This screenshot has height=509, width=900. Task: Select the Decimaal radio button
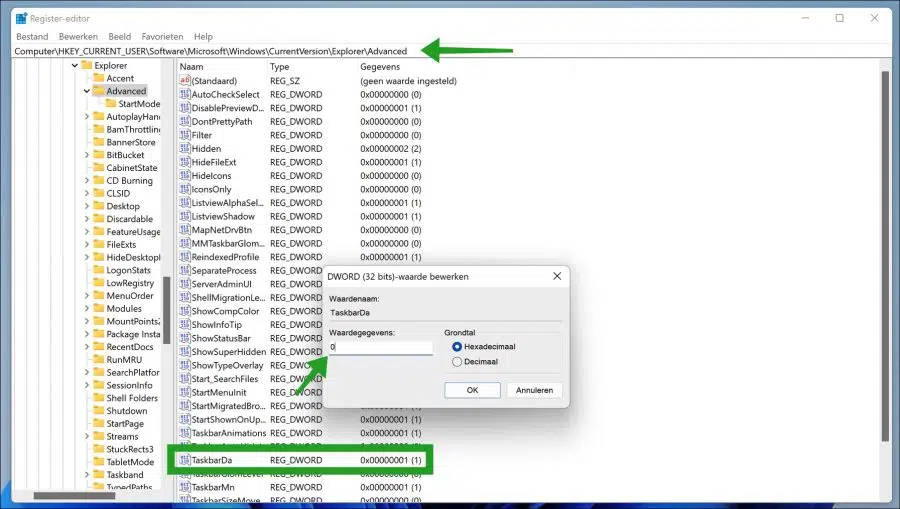[x=457, y=362]
